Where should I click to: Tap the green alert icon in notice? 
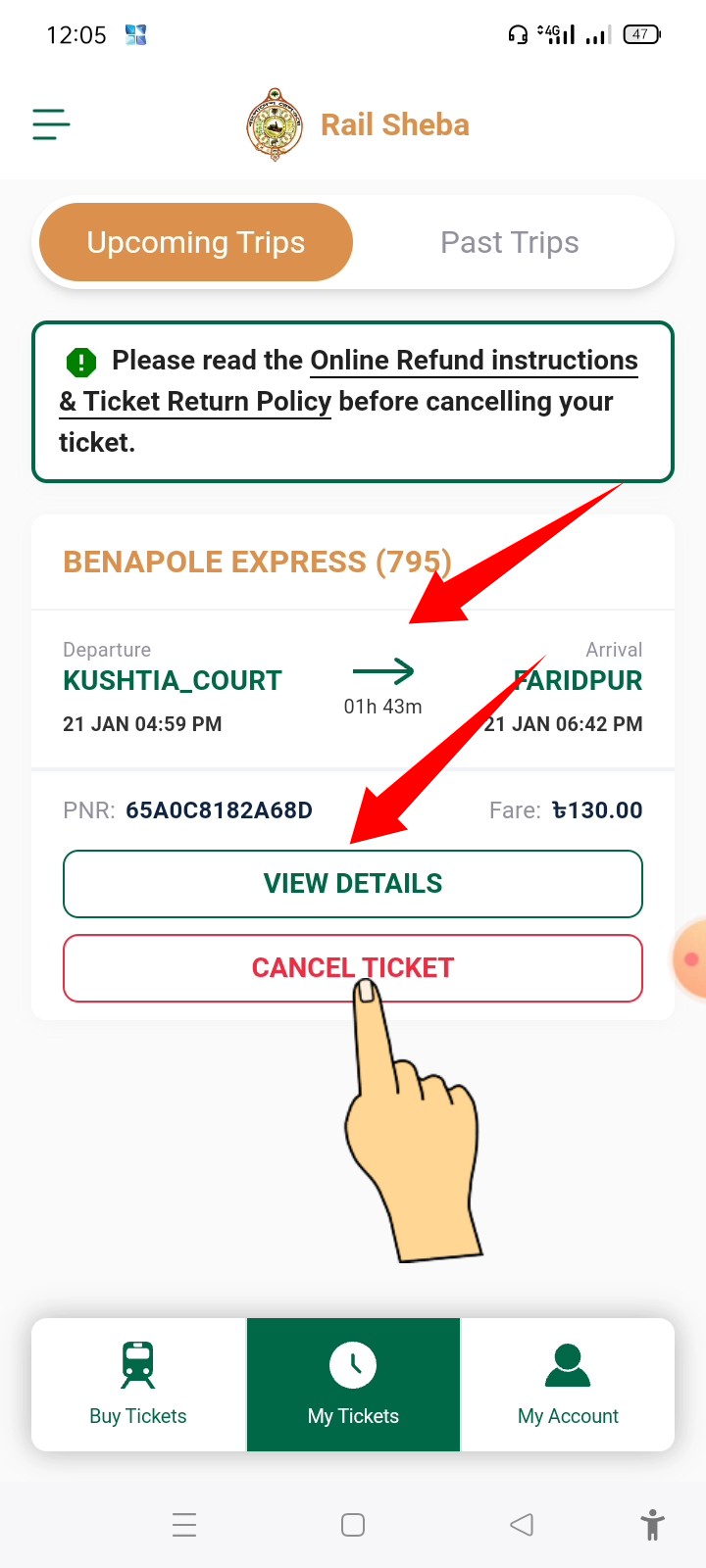pos(81,363)
